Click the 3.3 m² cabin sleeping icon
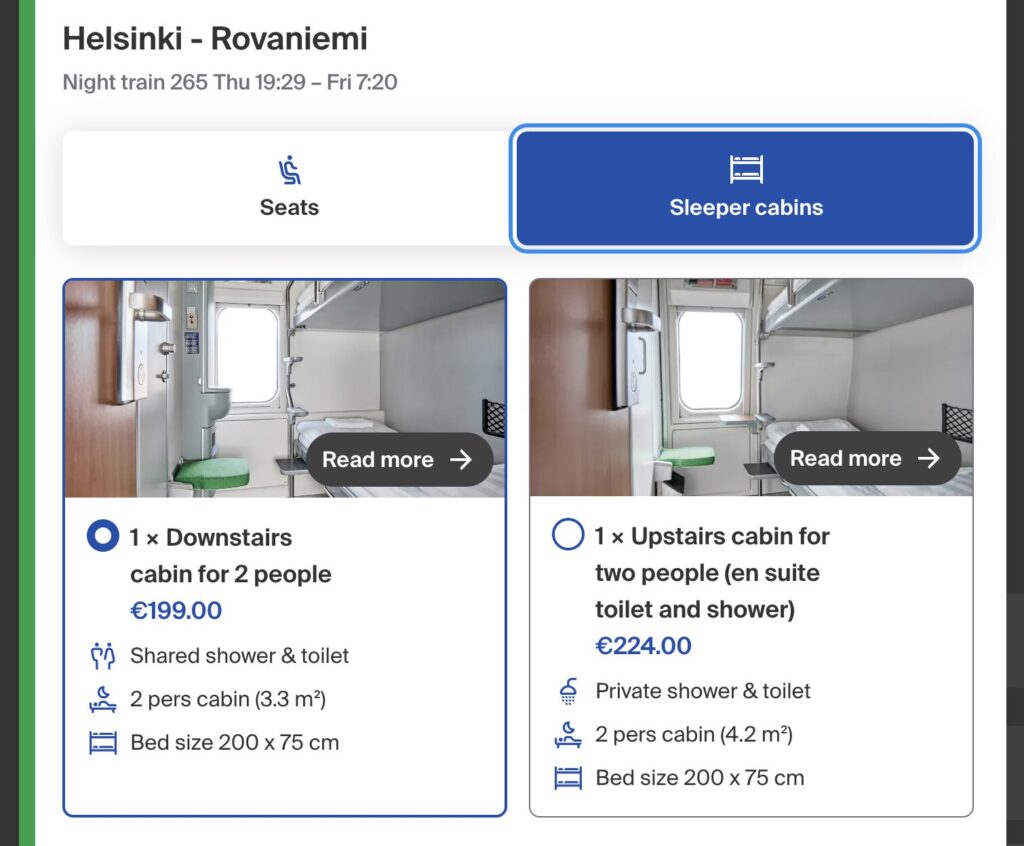 point(103,700)
